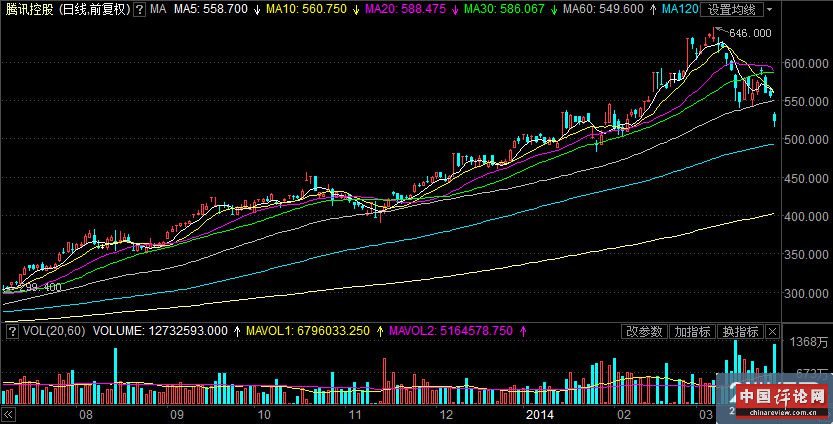Click the 350.000 price axis label

(806, 255)
